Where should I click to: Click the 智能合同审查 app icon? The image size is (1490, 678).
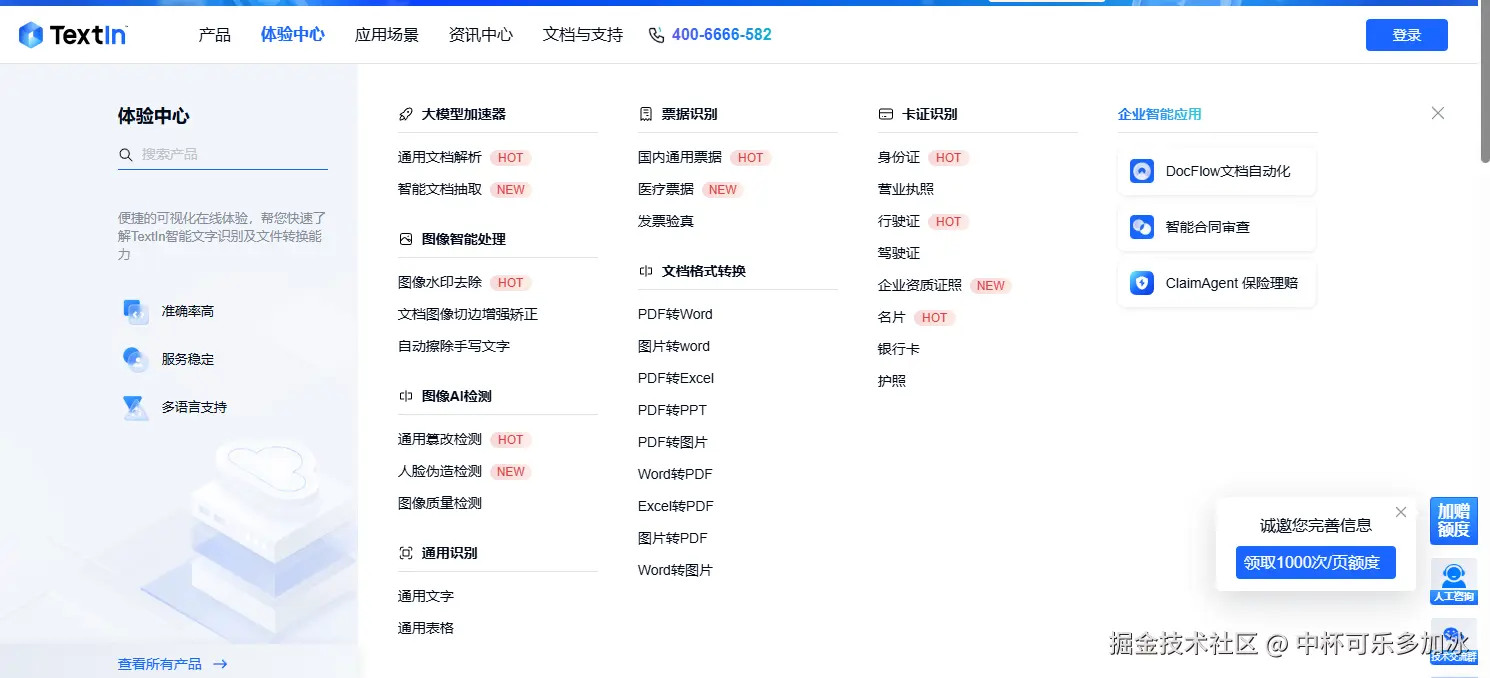point(1142,227)
